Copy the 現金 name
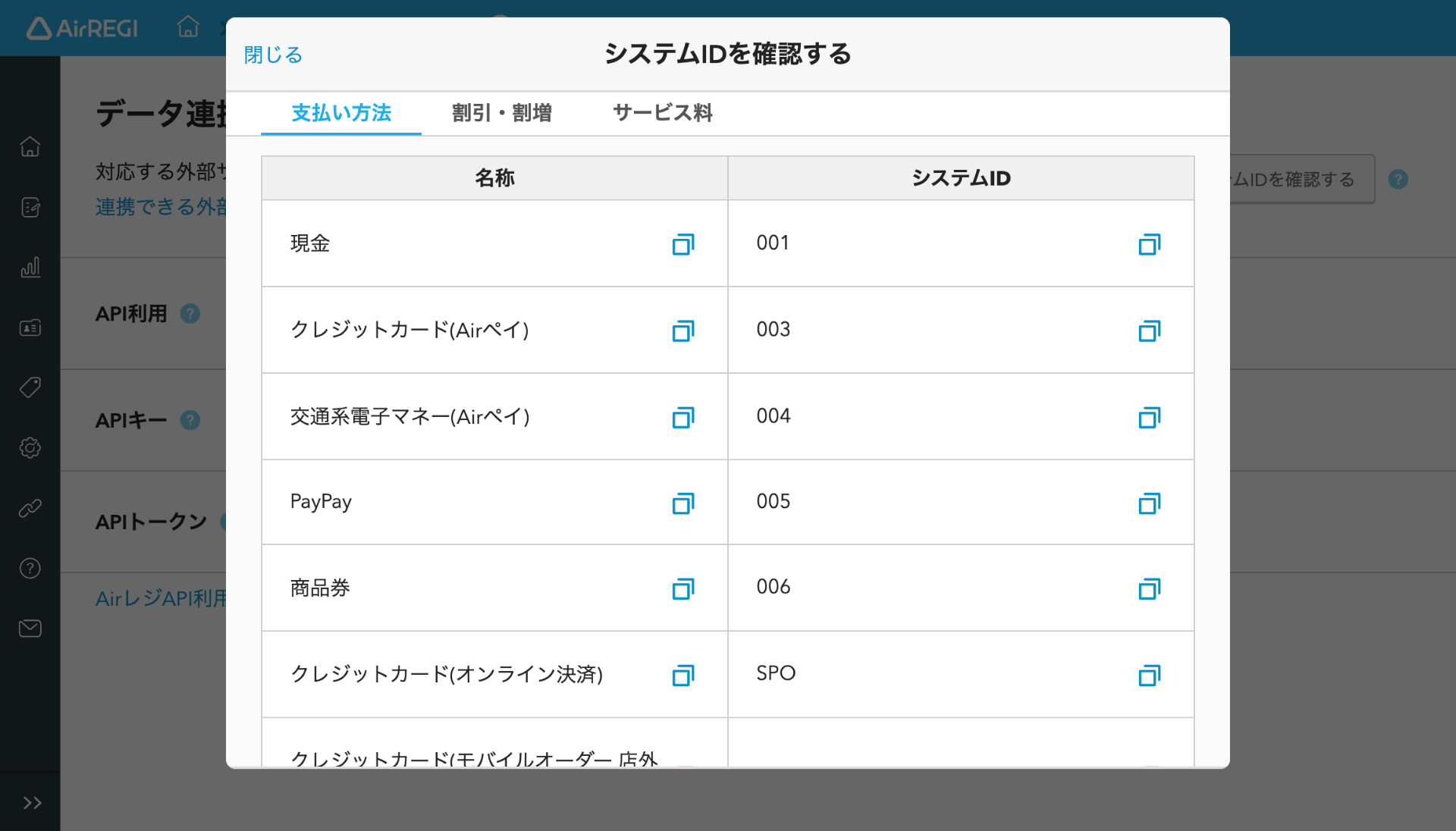Image resolution: width=1456 pixels, height=831 pixels. click(x=683, y=244)
